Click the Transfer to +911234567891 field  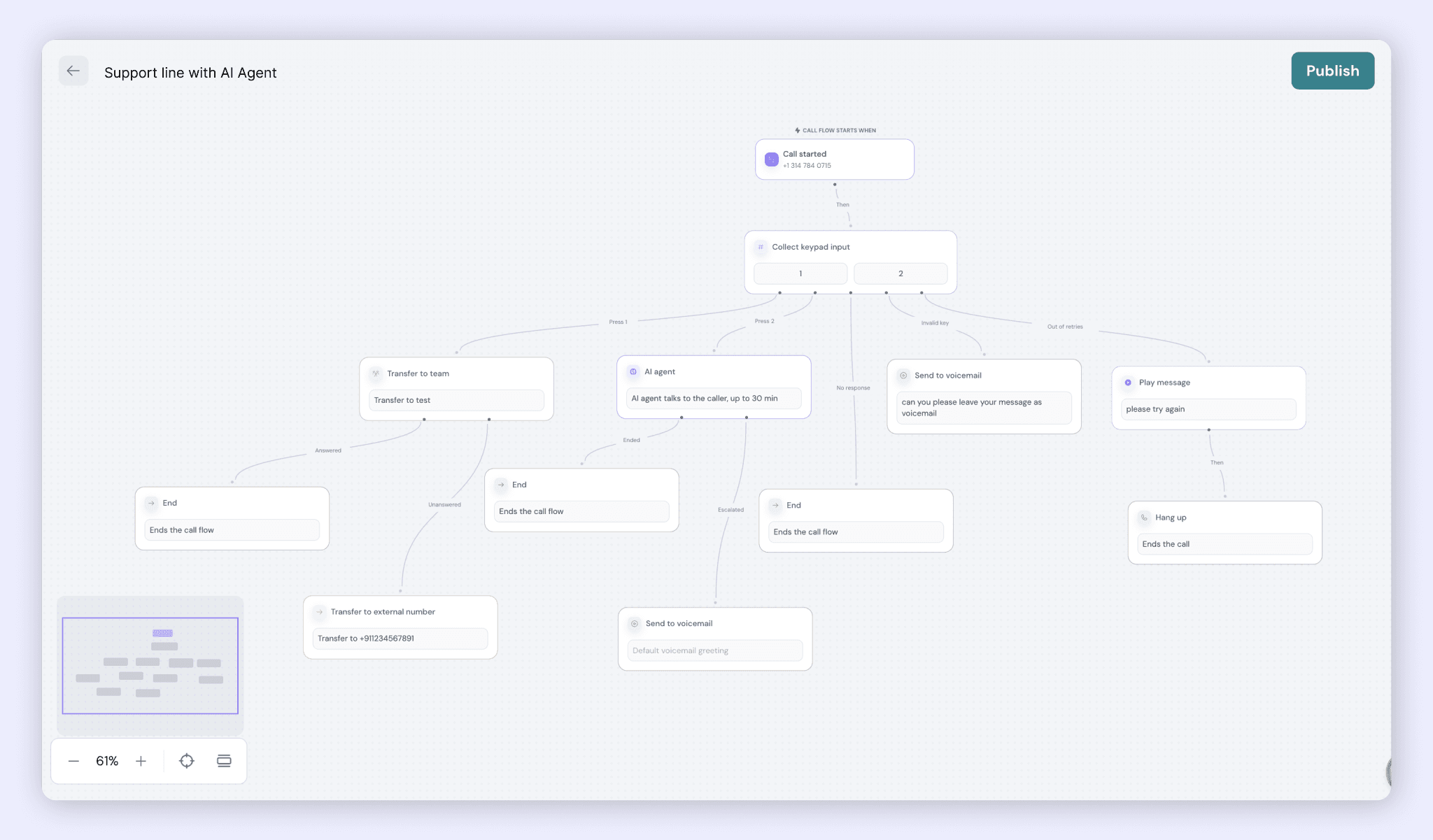click(x=400, y=639)
